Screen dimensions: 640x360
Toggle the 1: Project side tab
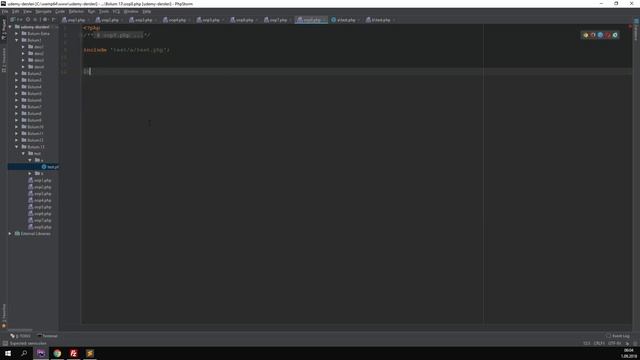[4, 29]
